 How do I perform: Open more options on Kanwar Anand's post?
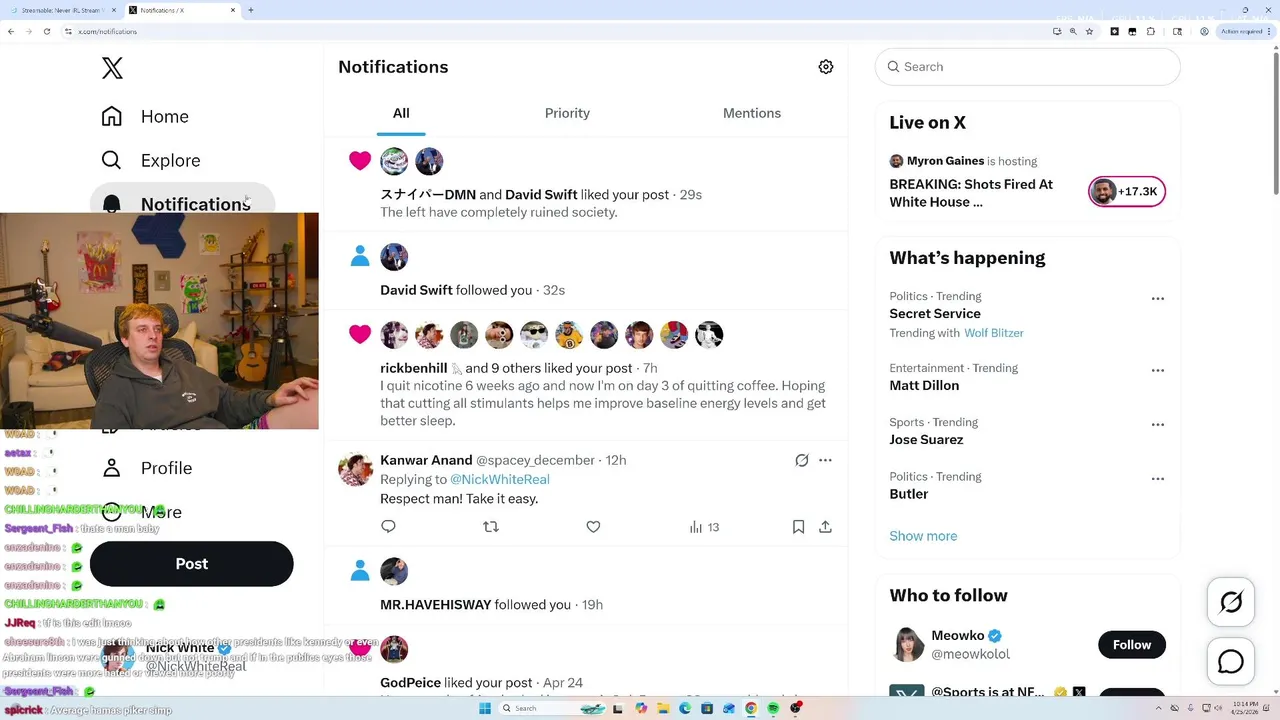(825, 460)
